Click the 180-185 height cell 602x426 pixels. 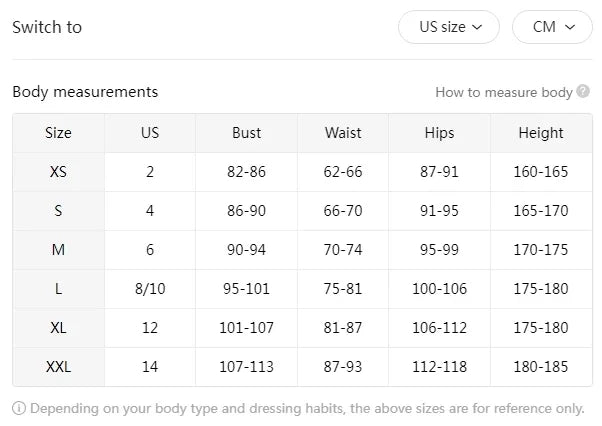(540, 367)
